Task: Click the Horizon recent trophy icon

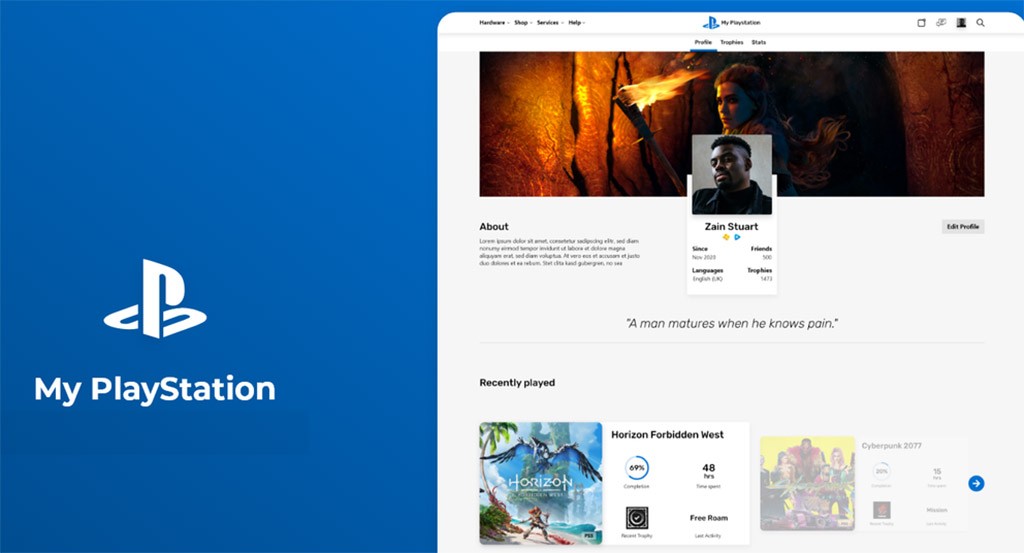Action: pyautogui.click(x=636, y=517)
